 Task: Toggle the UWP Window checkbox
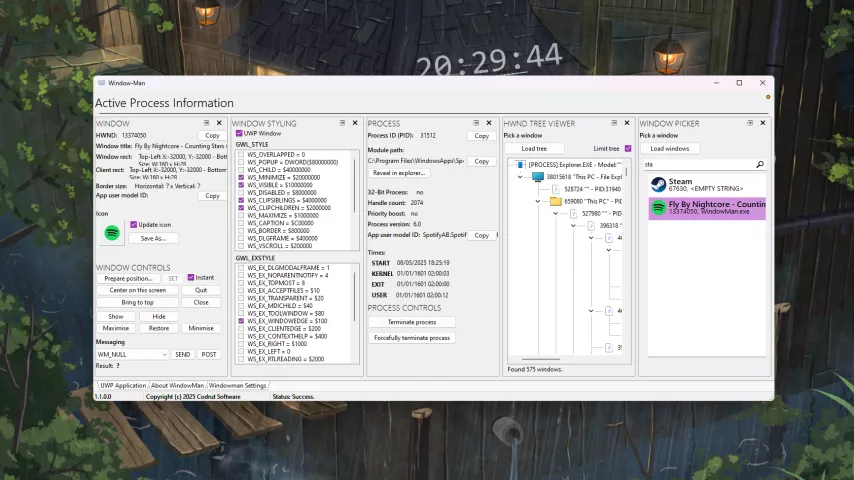(239, 133)
